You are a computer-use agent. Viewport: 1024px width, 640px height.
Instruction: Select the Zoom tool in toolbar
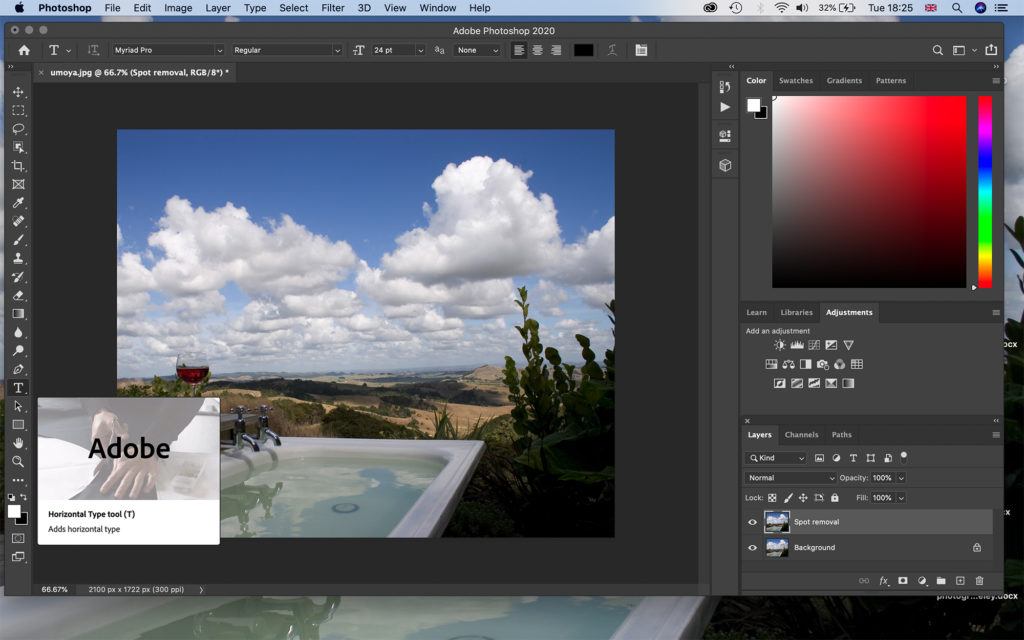[x=18, y=461]
